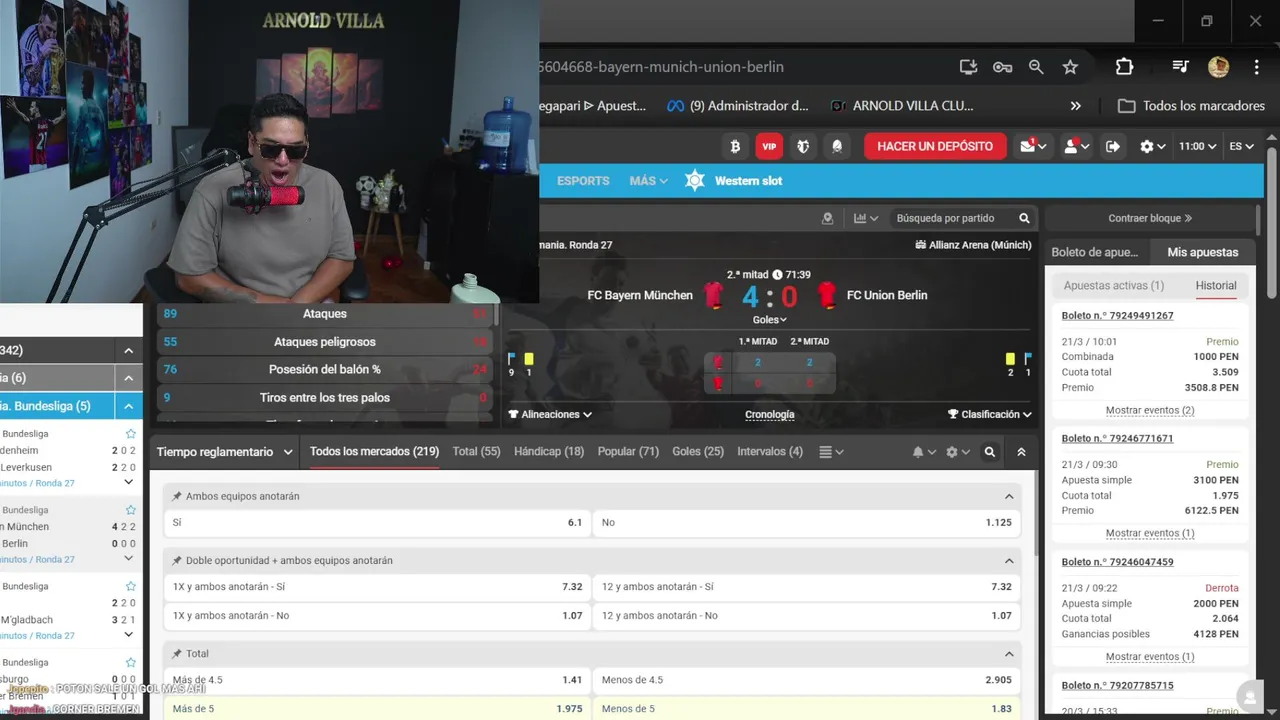1280x720 pixels.
Task: Favorite the M'gladbach match with star
Action: [x=130, y=586]
